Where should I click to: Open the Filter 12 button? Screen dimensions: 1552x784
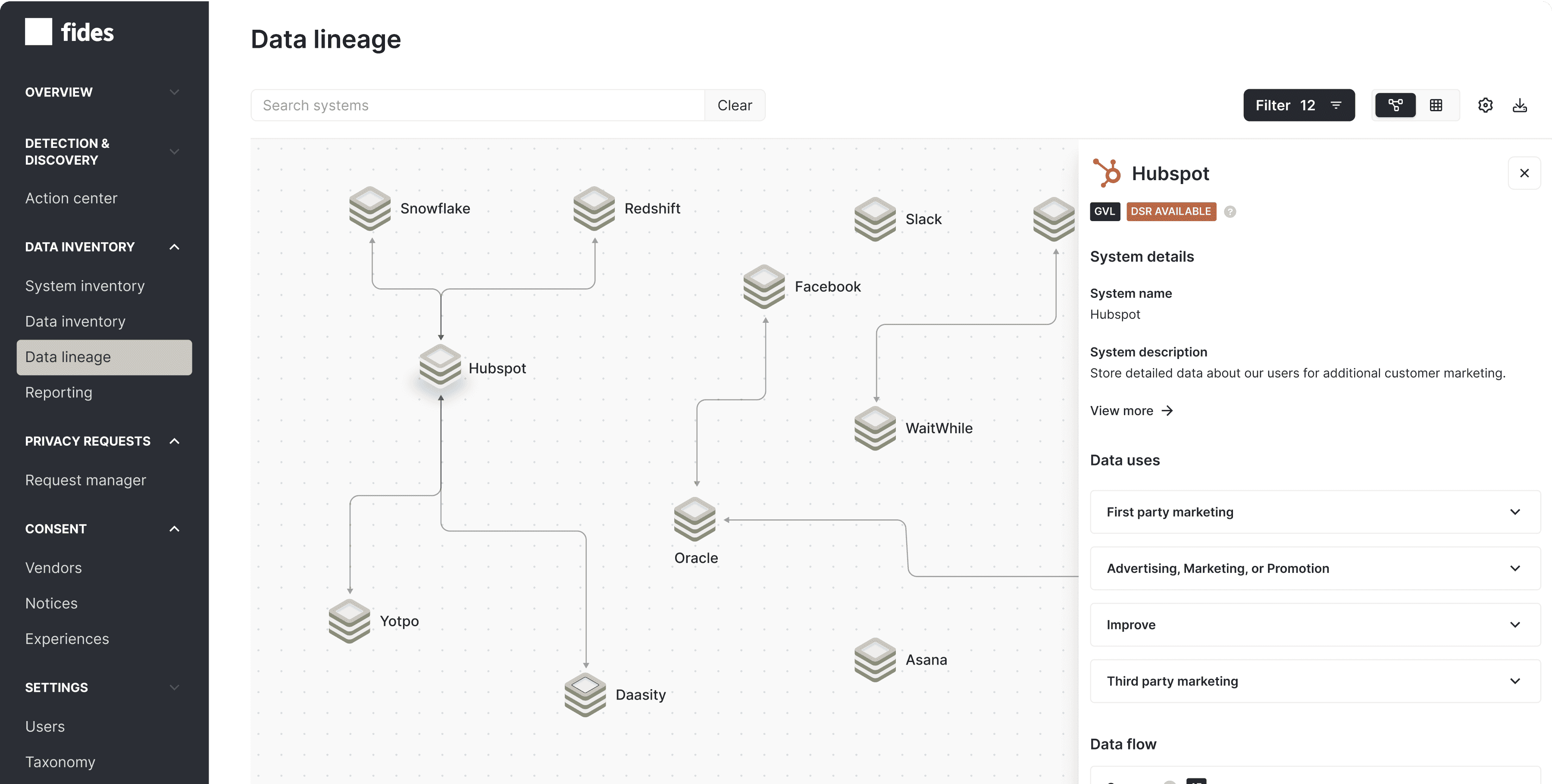click(x=1299, y=105)
